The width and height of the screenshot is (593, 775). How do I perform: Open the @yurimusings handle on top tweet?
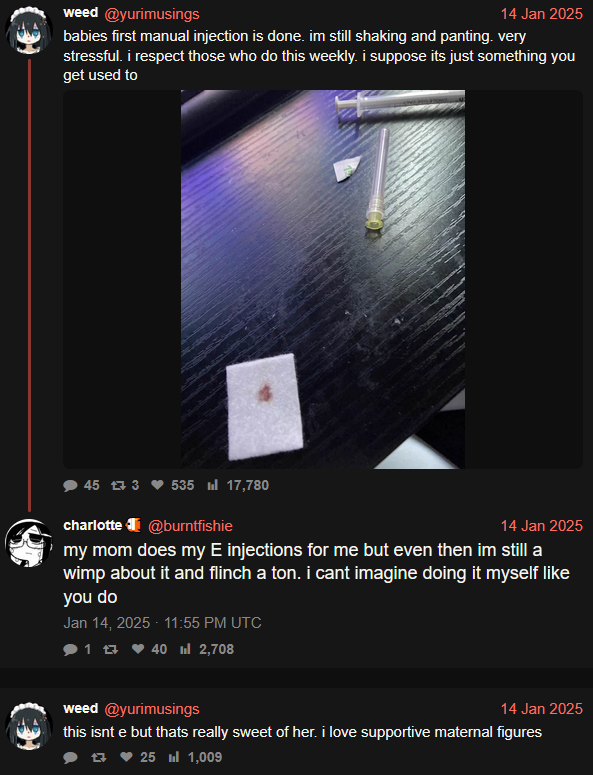point(152,14)
